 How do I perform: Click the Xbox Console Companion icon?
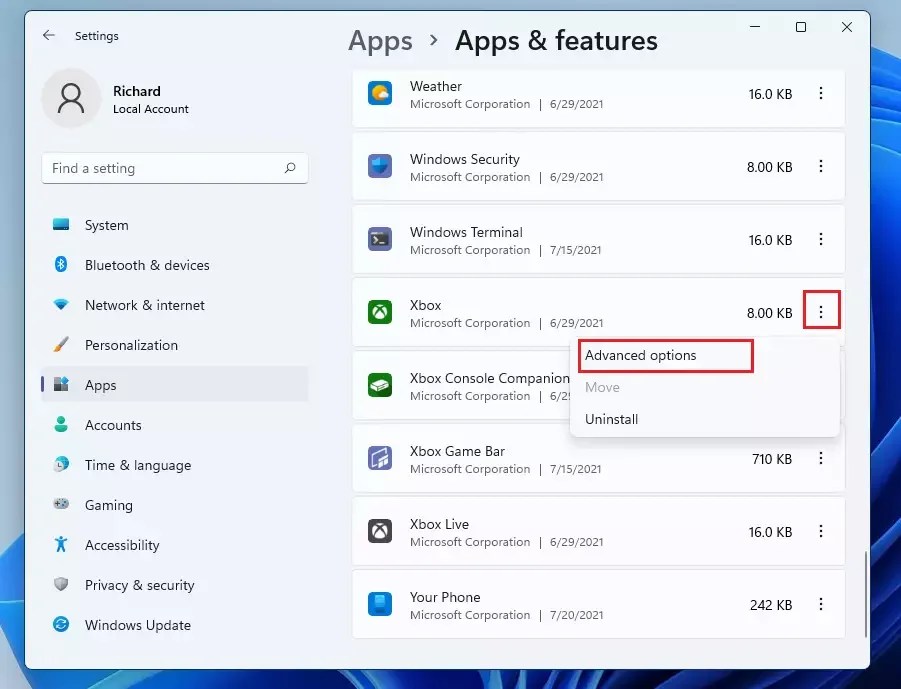[x=378, y=386]
